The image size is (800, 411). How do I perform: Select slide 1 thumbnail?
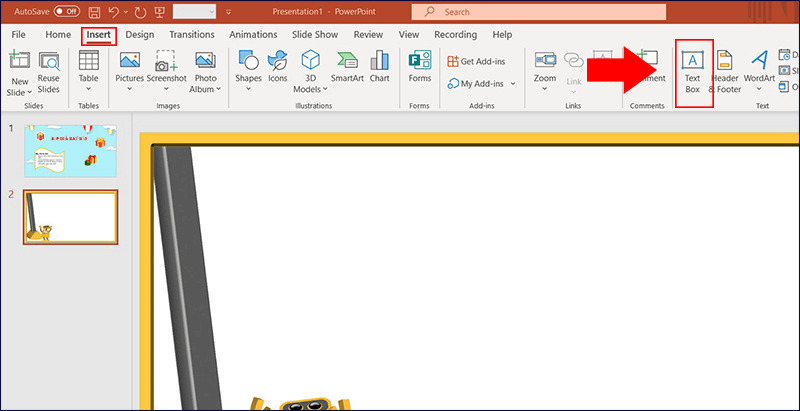point(70,151)
